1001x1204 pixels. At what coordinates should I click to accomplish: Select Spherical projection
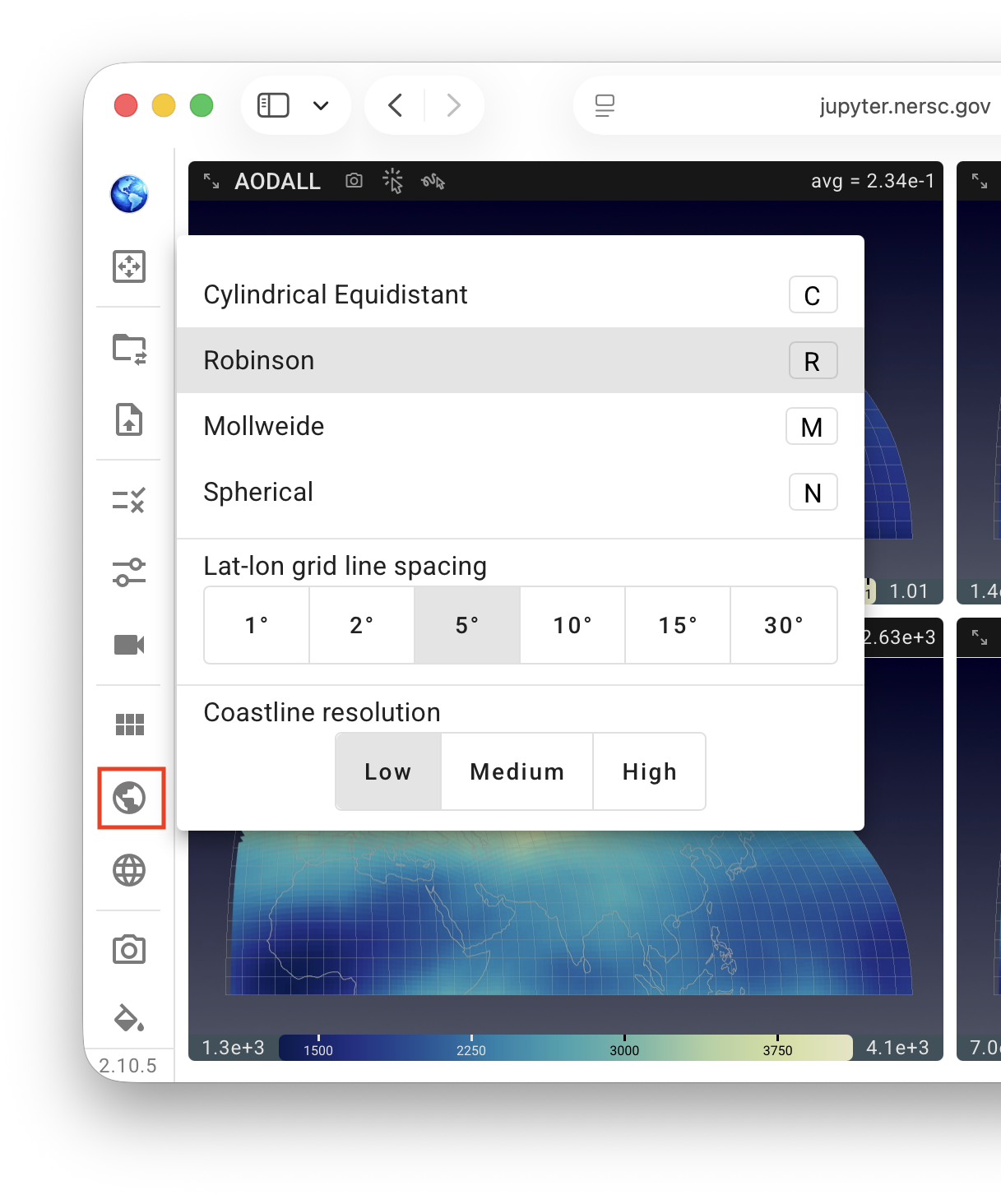click(521, 492)
